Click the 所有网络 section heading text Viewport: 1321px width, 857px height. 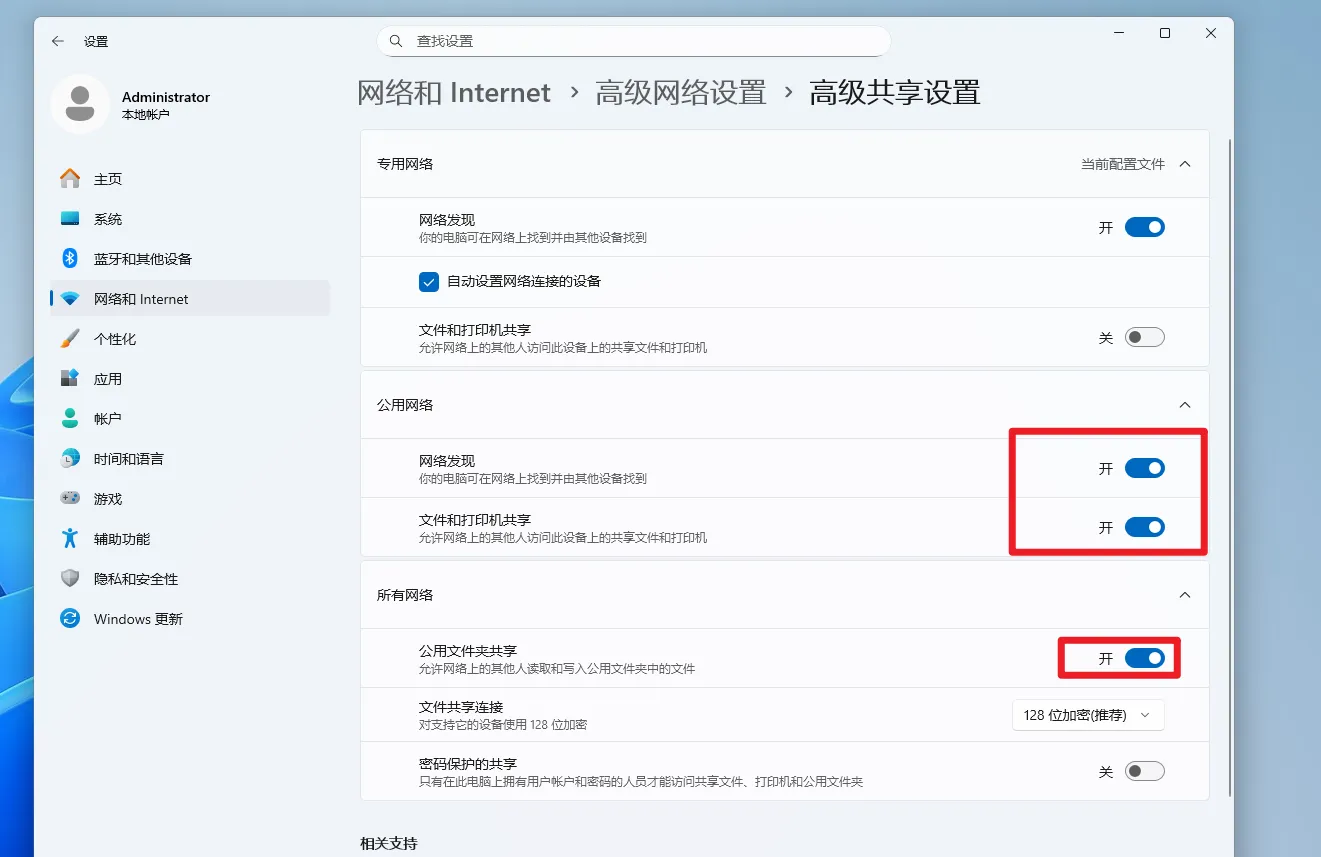click(405, 595)
